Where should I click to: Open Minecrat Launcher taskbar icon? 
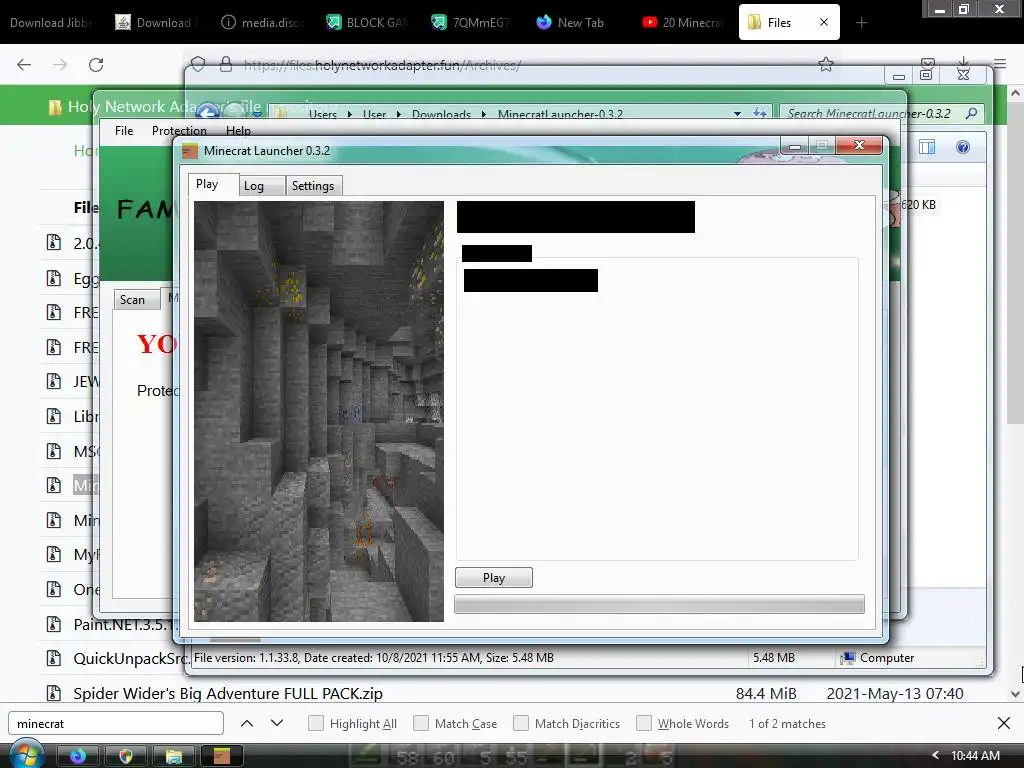click(221, 756)
